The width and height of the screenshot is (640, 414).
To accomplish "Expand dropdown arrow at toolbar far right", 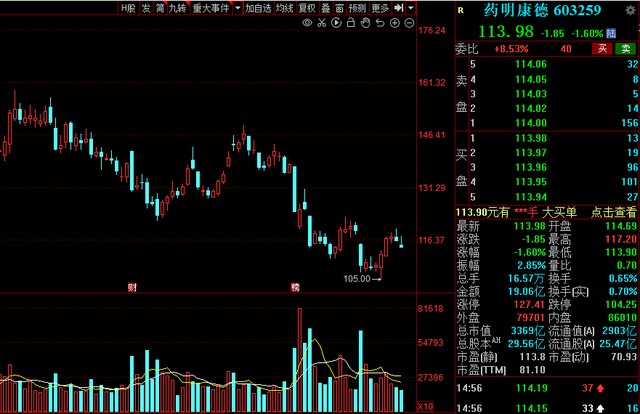I will (412, 8).
